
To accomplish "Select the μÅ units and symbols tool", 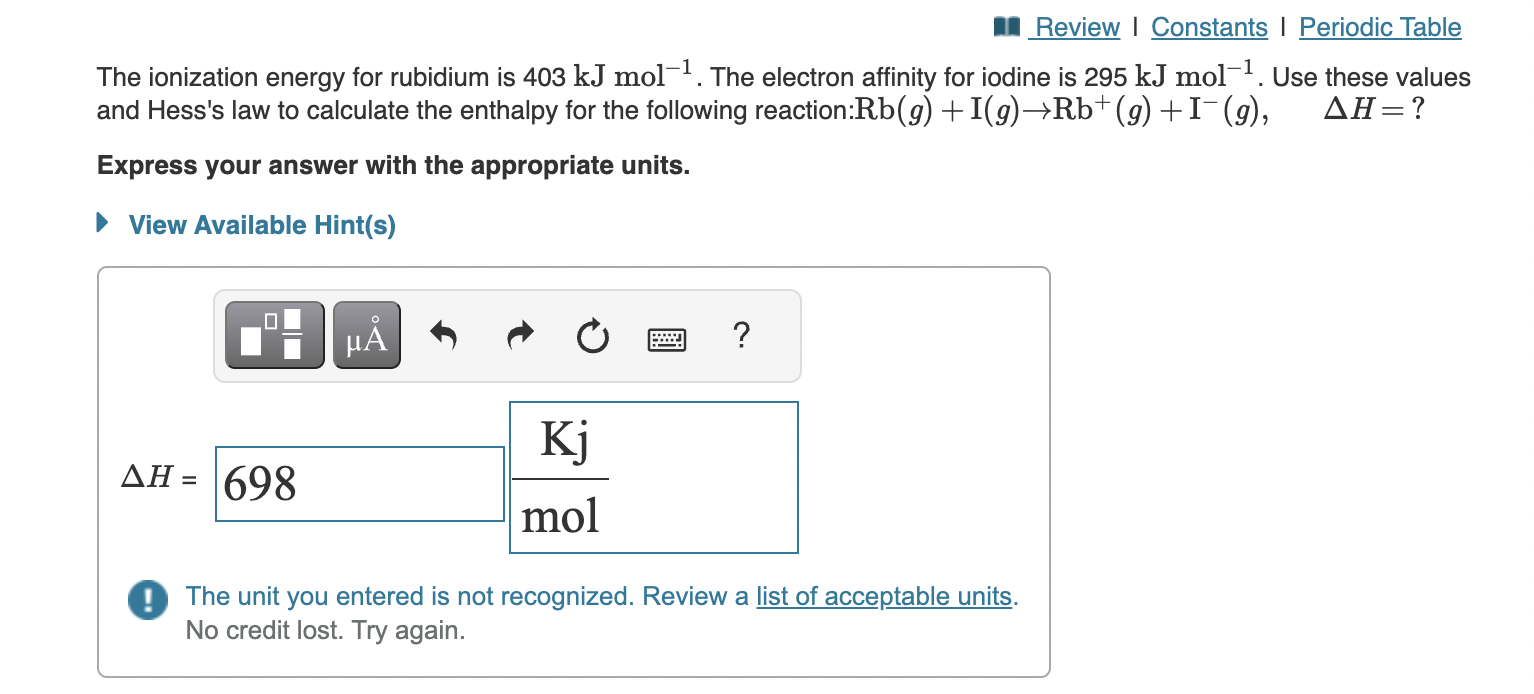I will coord(366,334).
